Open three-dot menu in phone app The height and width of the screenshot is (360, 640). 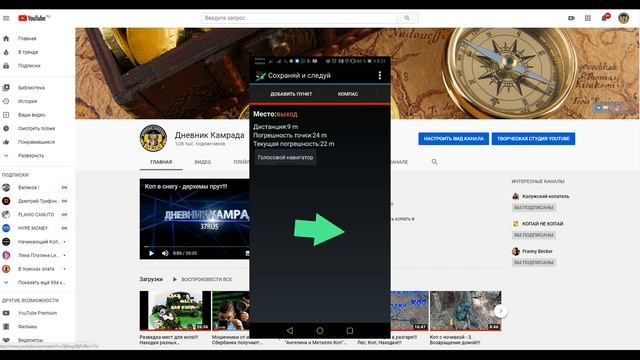(380, 75)
